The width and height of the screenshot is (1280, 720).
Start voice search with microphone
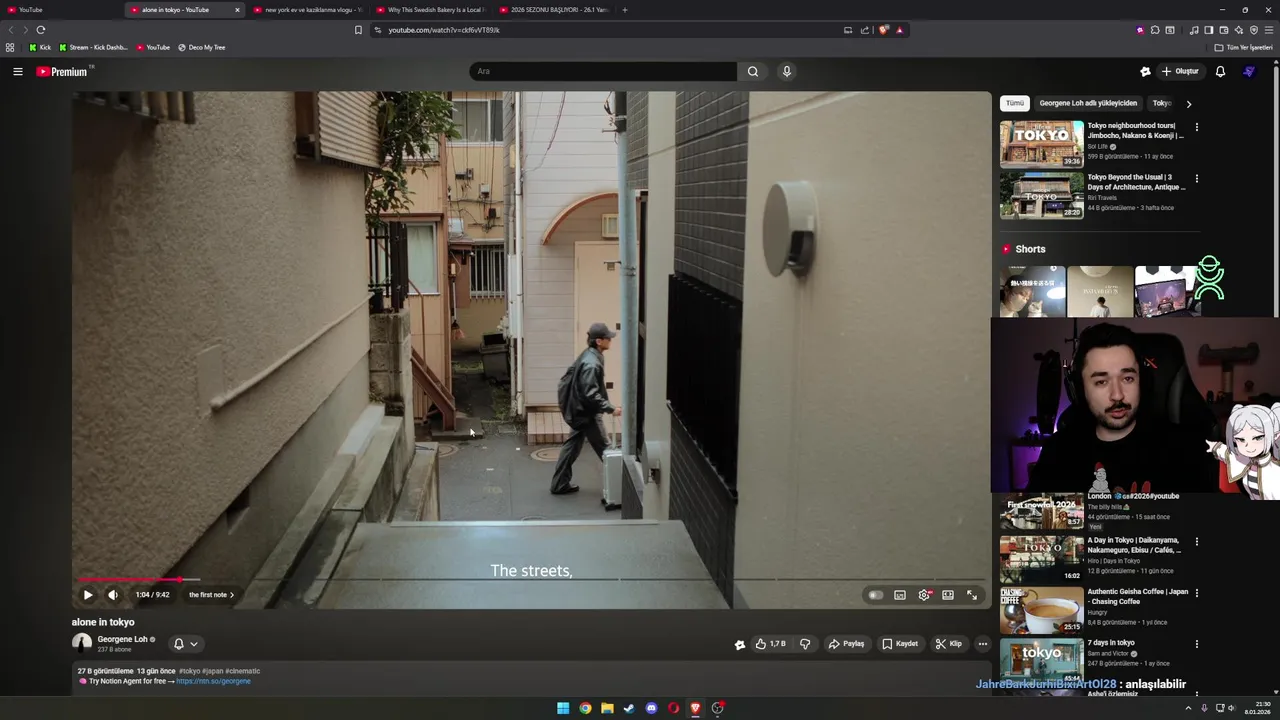[x=787, y=71]
